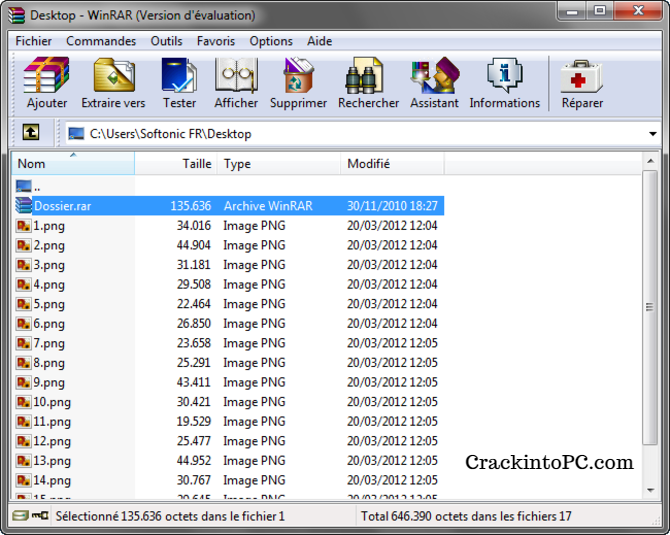Click the size value 135.636
Screen dimensions: 670x535
tap(191, 206)
